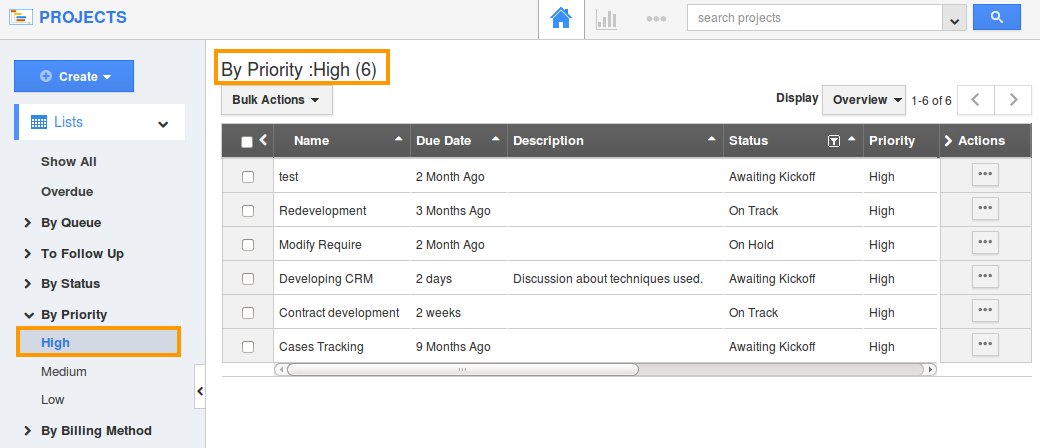The height and width of the screenshot is (448, 1040).
Task: Open the Contract development project
Action: point(339,313)
